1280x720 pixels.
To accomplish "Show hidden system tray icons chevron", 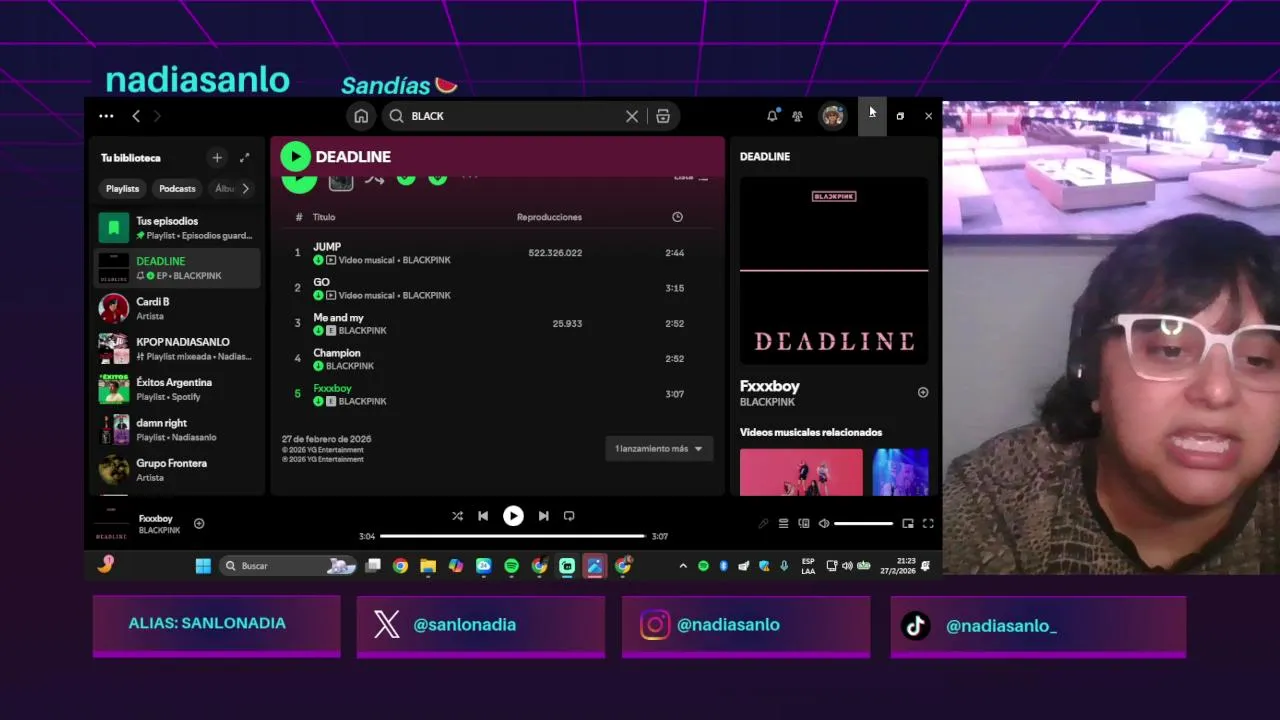I will click(x=683, y=566).
